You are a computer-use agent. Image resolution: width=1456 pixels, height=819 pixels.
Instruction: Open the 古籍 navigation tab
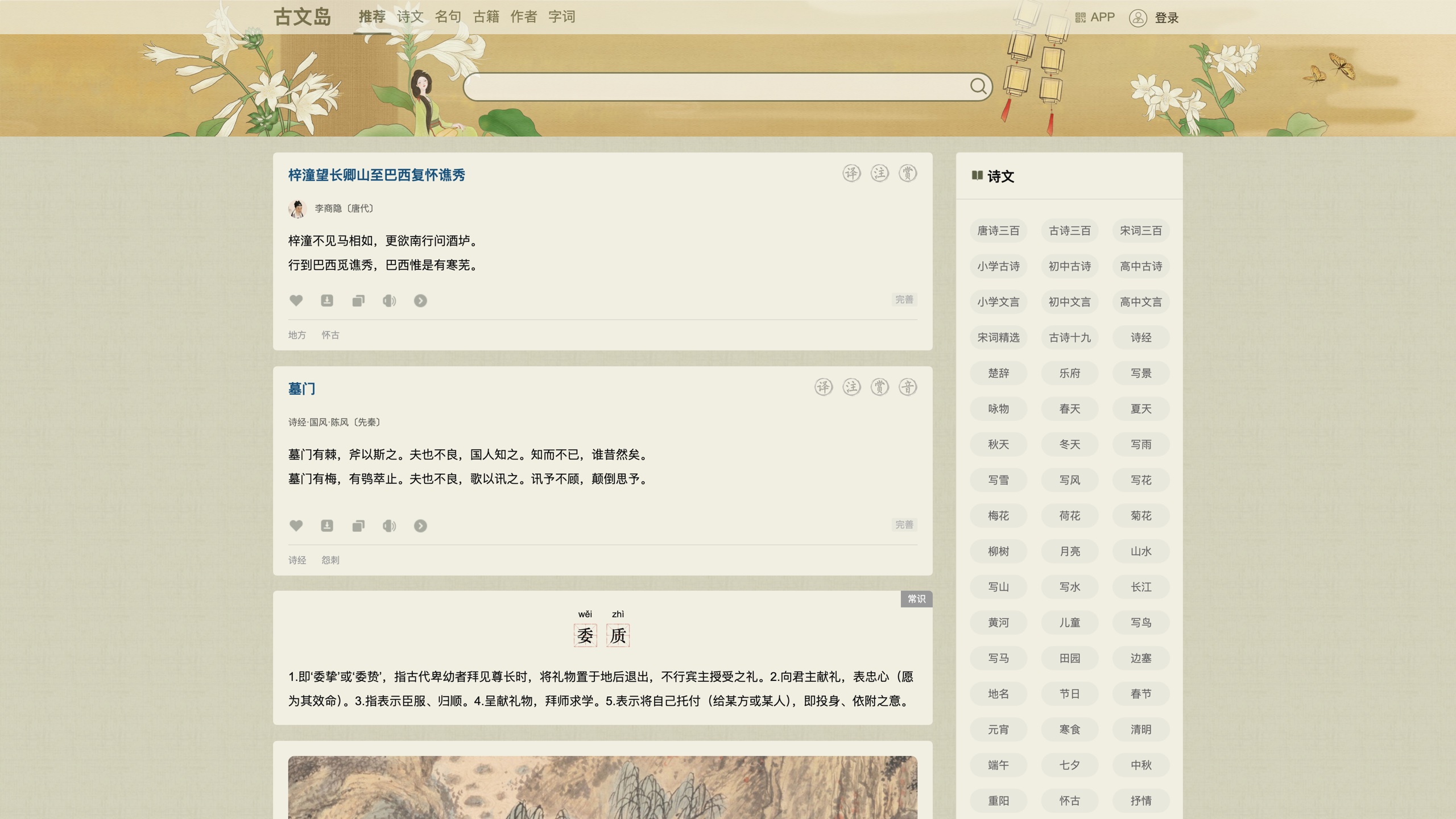point(486,17)
